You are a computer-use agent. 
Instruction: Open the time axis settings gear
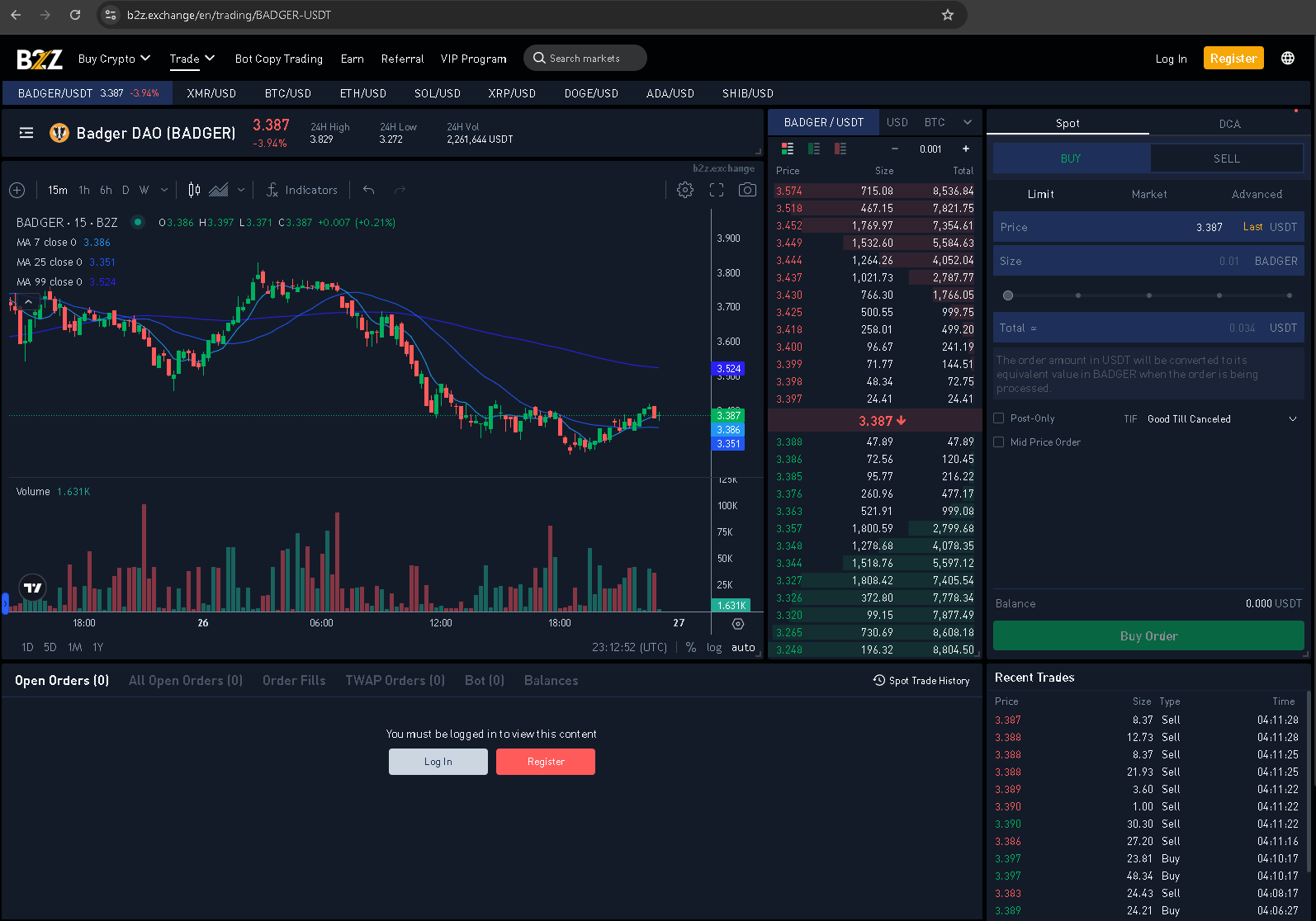click(738, 624)
